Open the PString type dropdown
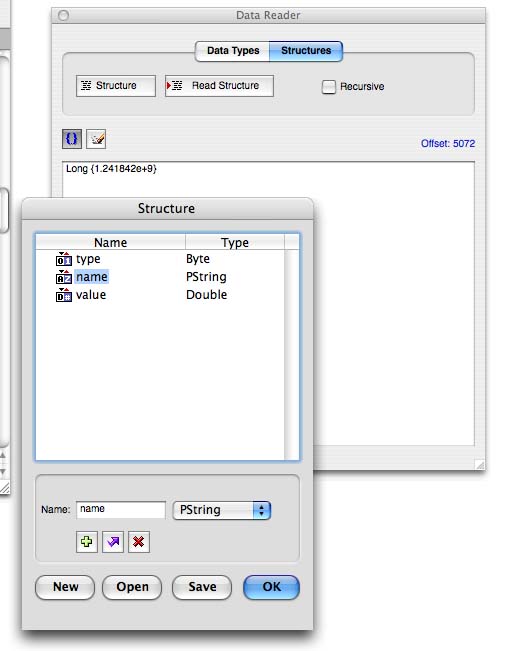Image resolution: width=509 pixels, height=651 pixels. pos(222,510)
